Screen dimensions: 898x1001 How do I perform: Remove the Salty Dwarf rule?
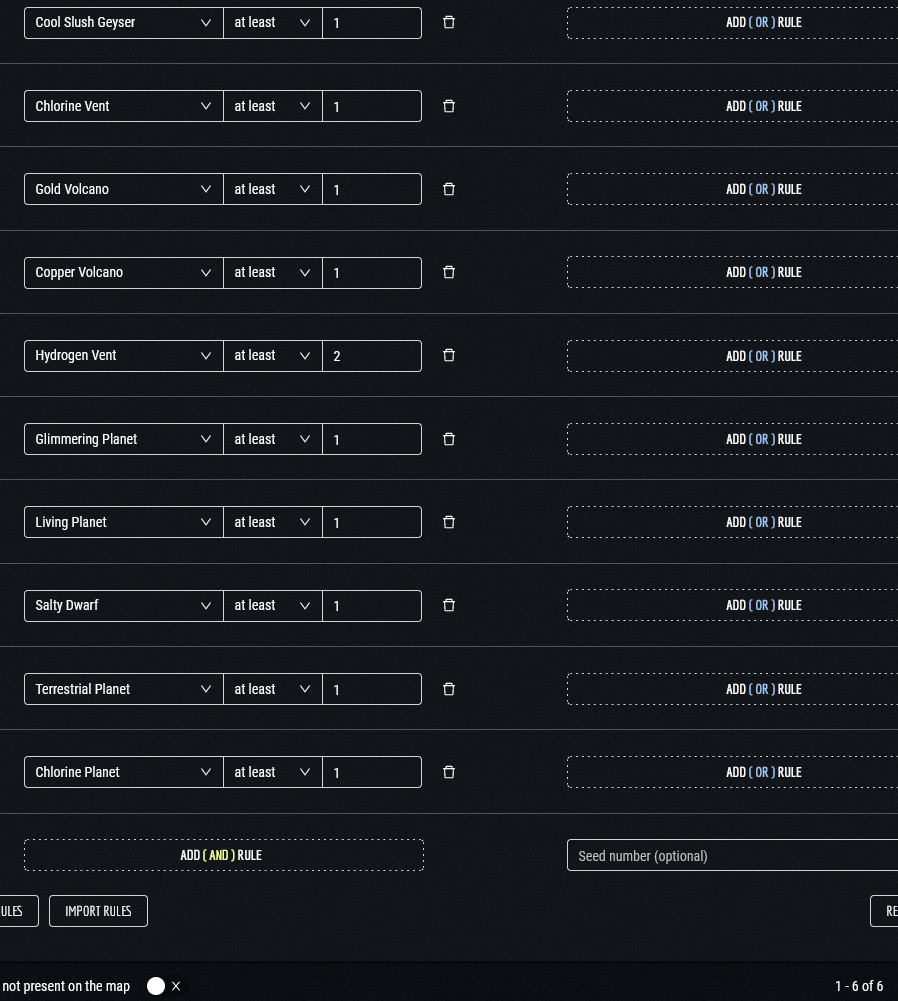coord(449,605)
